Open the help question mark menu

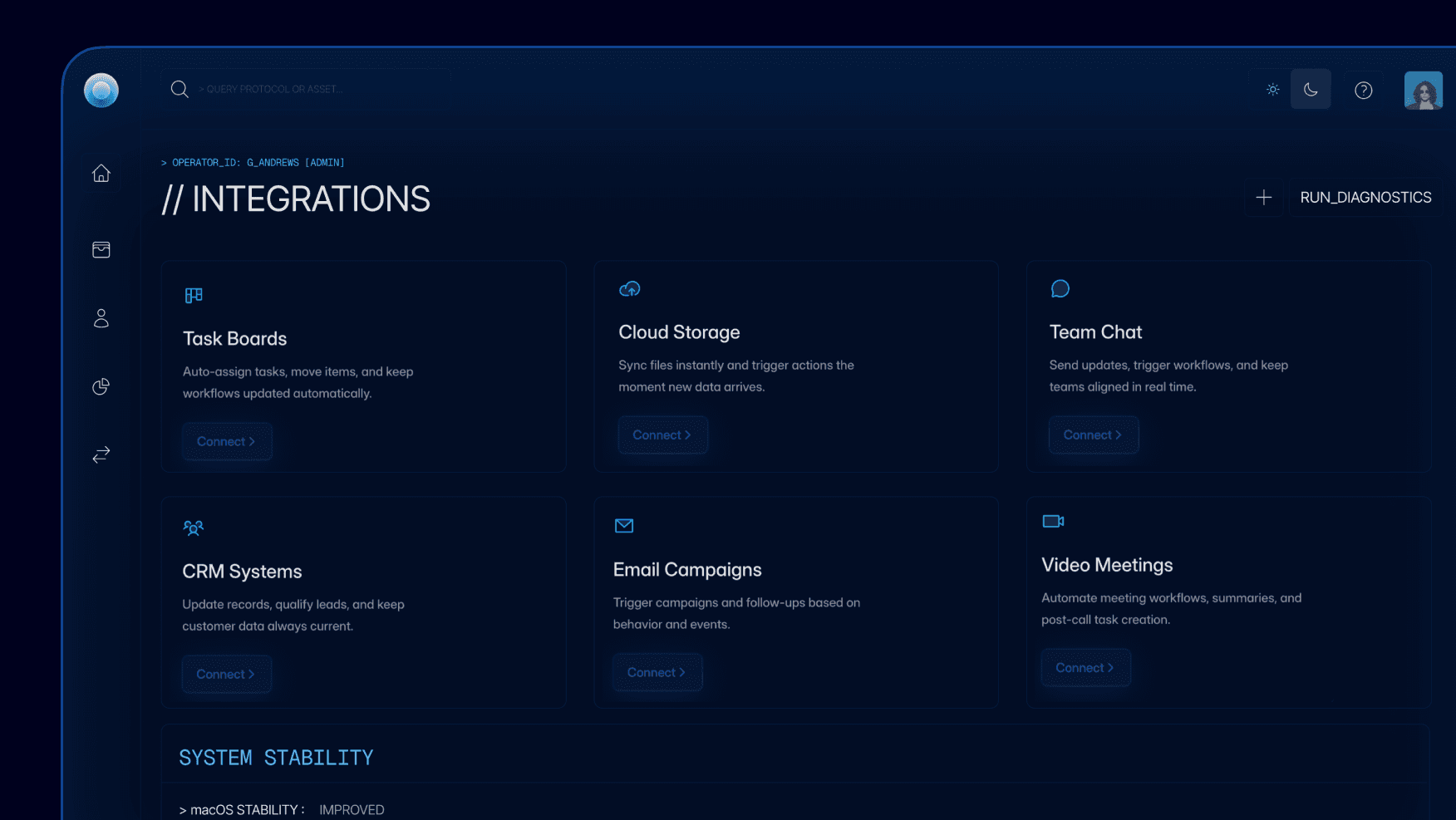click(x=1363, y=90)
